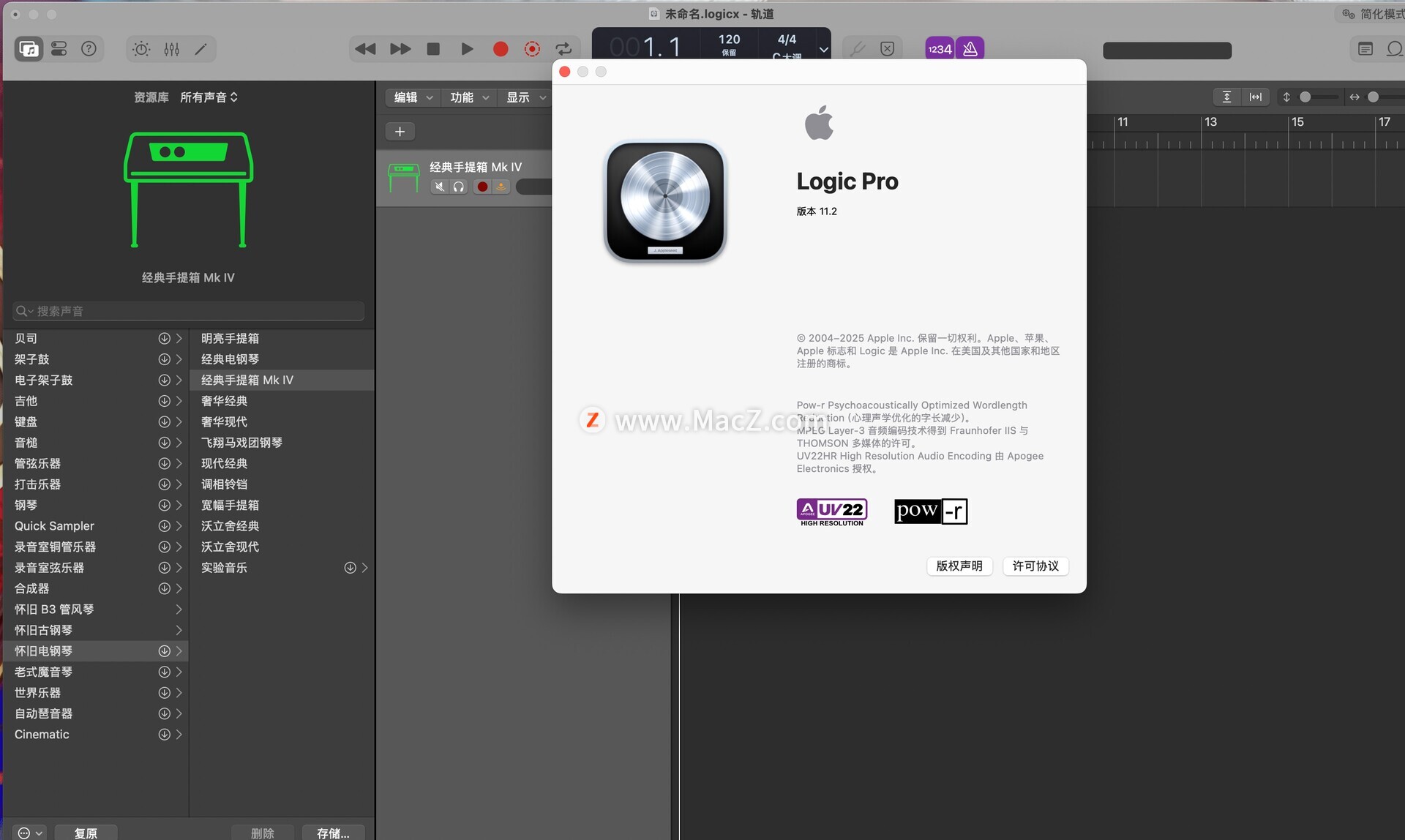Select the 怀旧电钢琴 category row
This screenshot has height=840, width=1405.
(x=95, y=651)
